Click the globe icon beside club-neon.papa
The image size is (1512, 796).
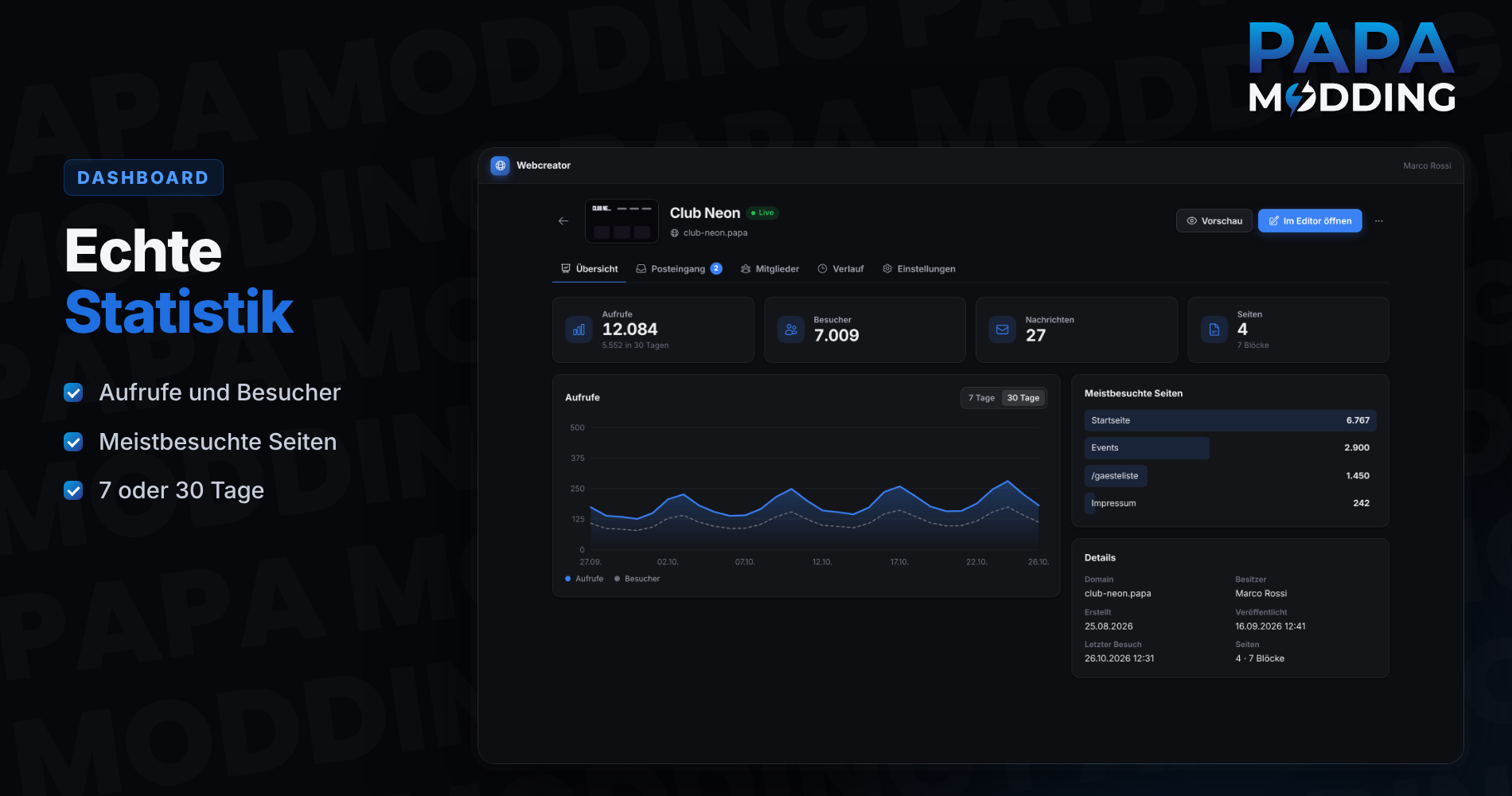[x=675, y=233]
